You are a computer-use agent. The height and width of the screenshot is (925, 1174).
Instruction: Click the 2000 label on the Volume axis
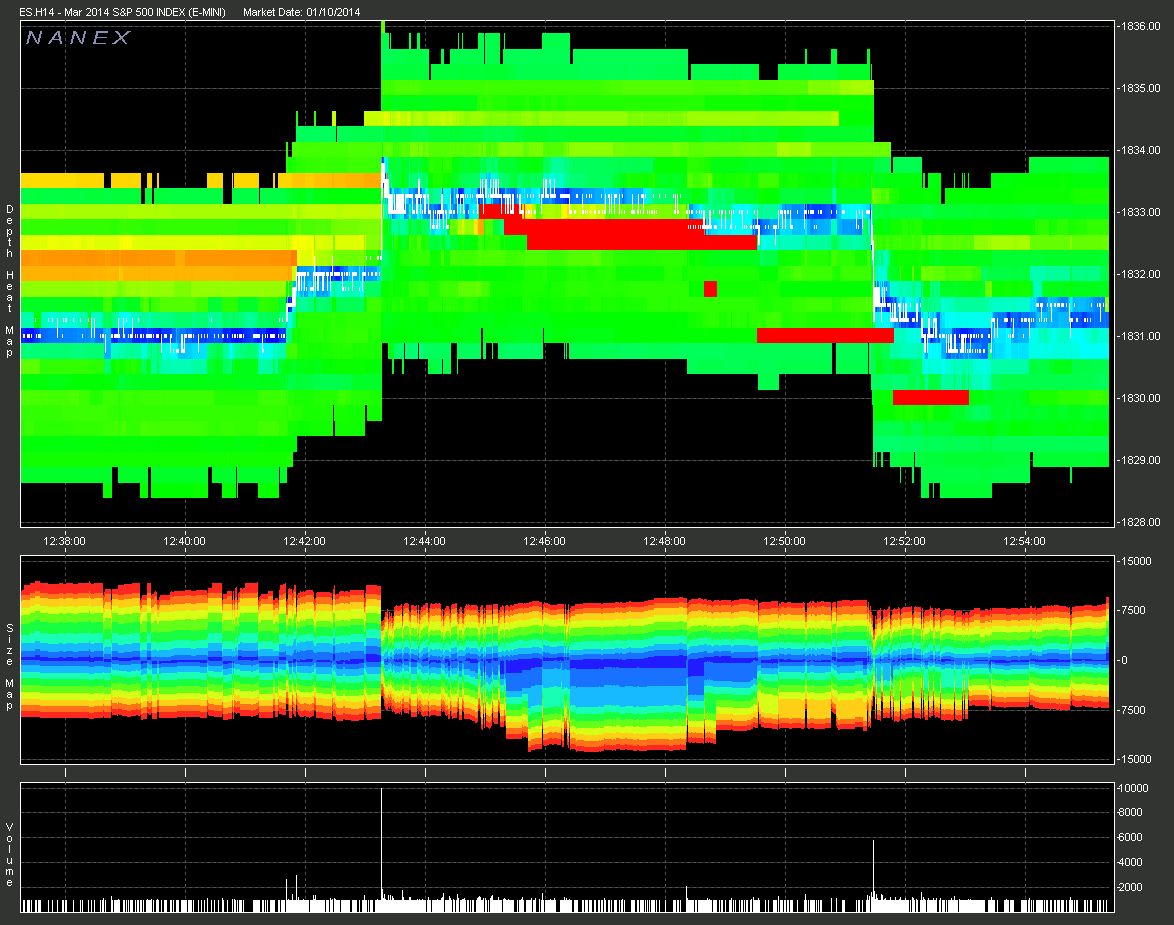point(1131,887)
